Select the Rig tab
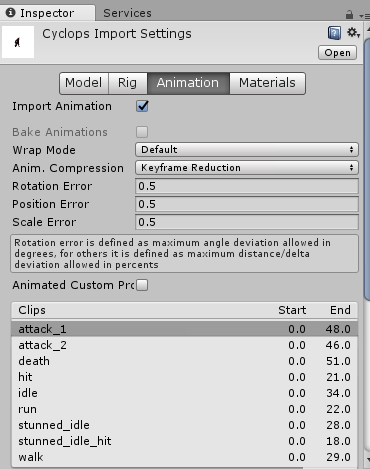Screen dimensions: 370x469 tap(127, 83)
